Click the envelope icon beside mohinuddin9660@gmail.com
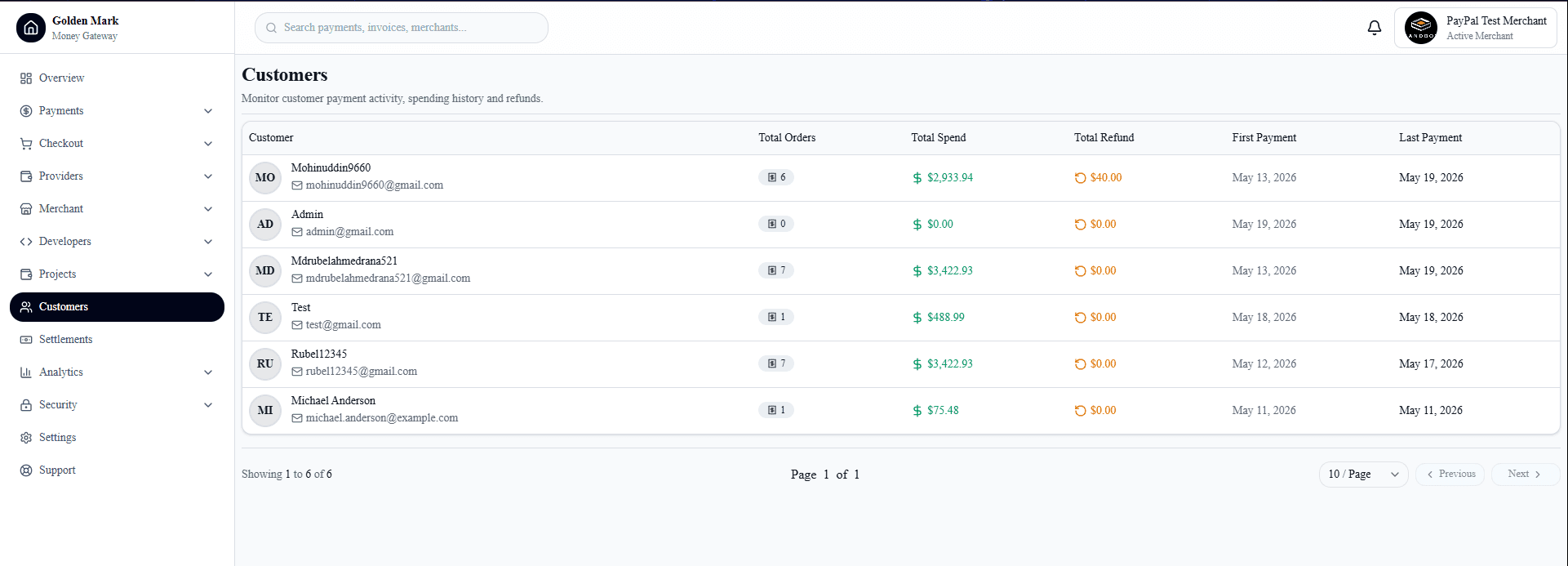Viewport: 1568px width, 566px height. tap(297, 185)
